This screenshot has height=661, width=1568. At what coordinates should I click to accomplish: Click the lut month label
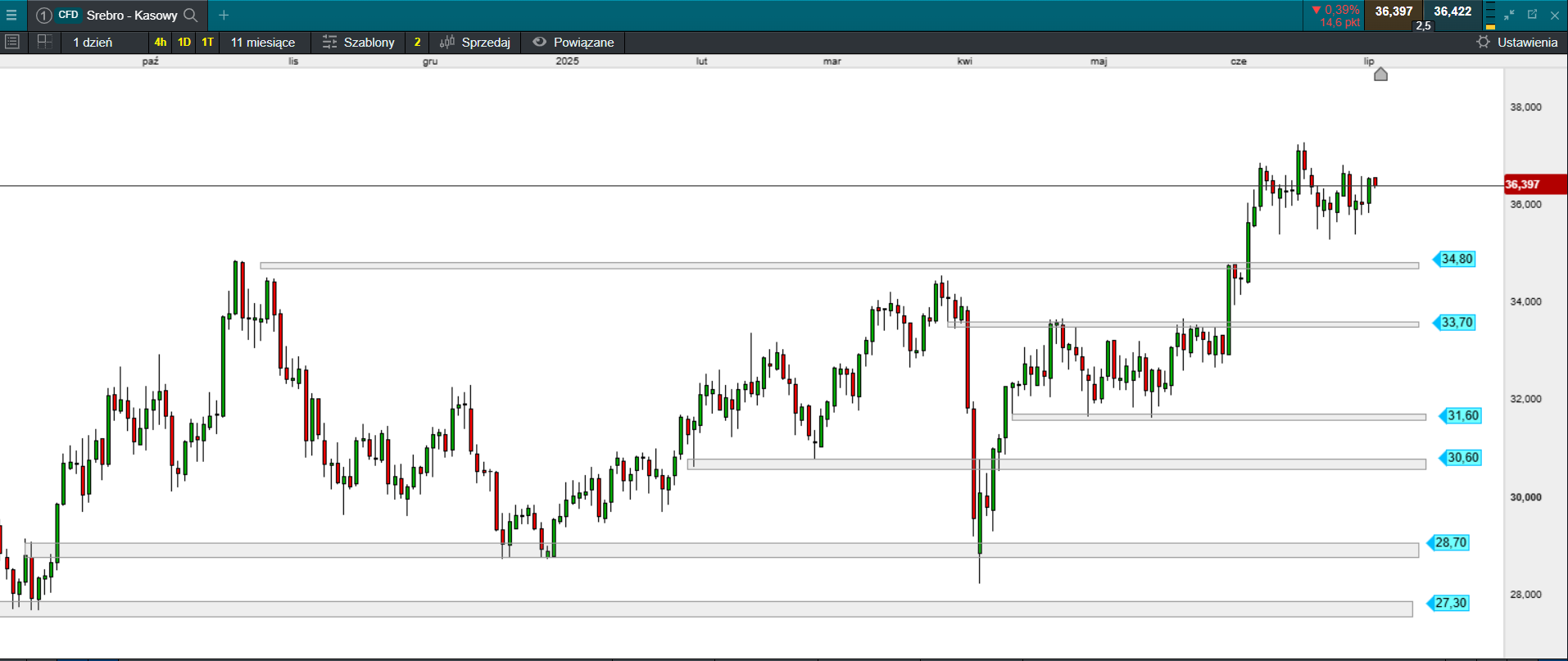pyautogui.click(x=701, y=61)
